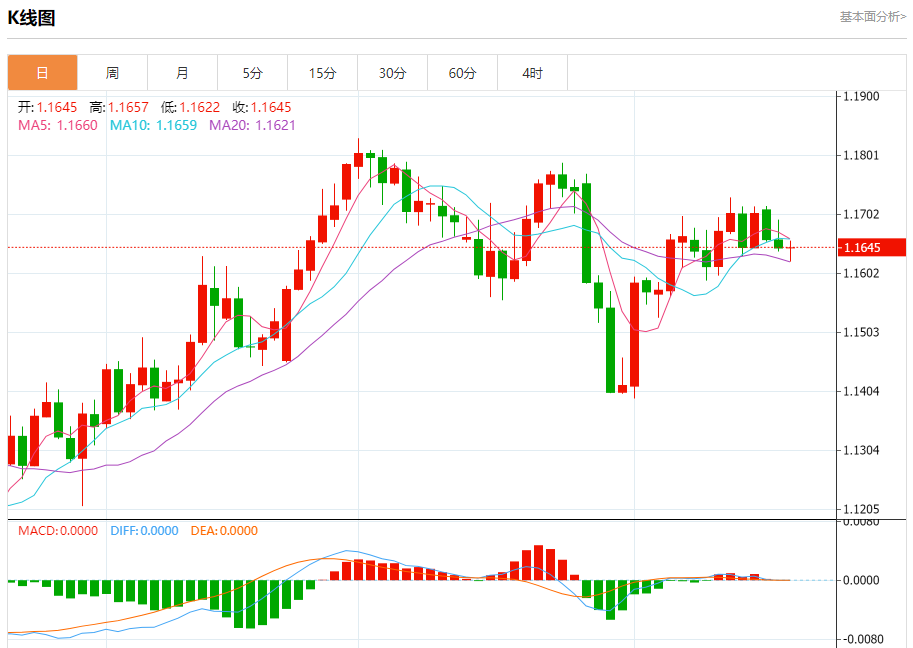This screenshot has height=648, width=913.
Task: Click the K线图 heading
Action: (31, 17)
